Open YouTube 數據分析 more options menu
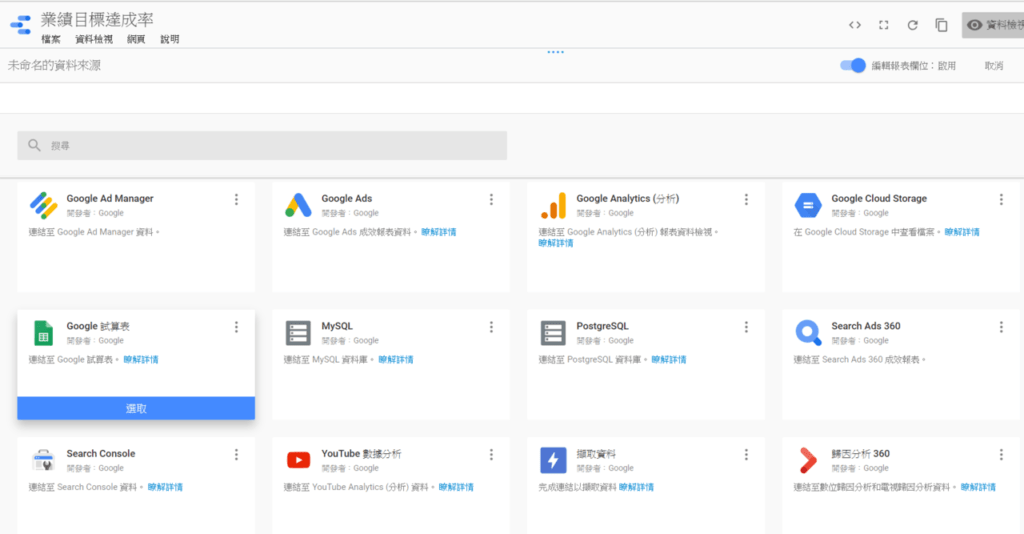 coord(491,454)
